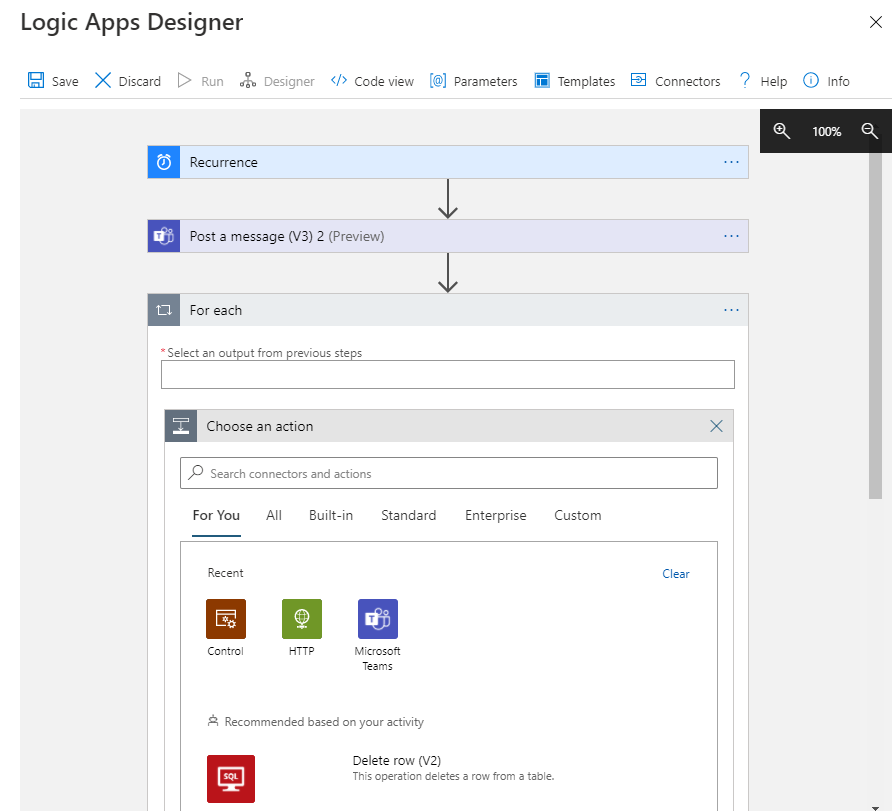Click the Code view brackets icon

[x=338, y=80]
